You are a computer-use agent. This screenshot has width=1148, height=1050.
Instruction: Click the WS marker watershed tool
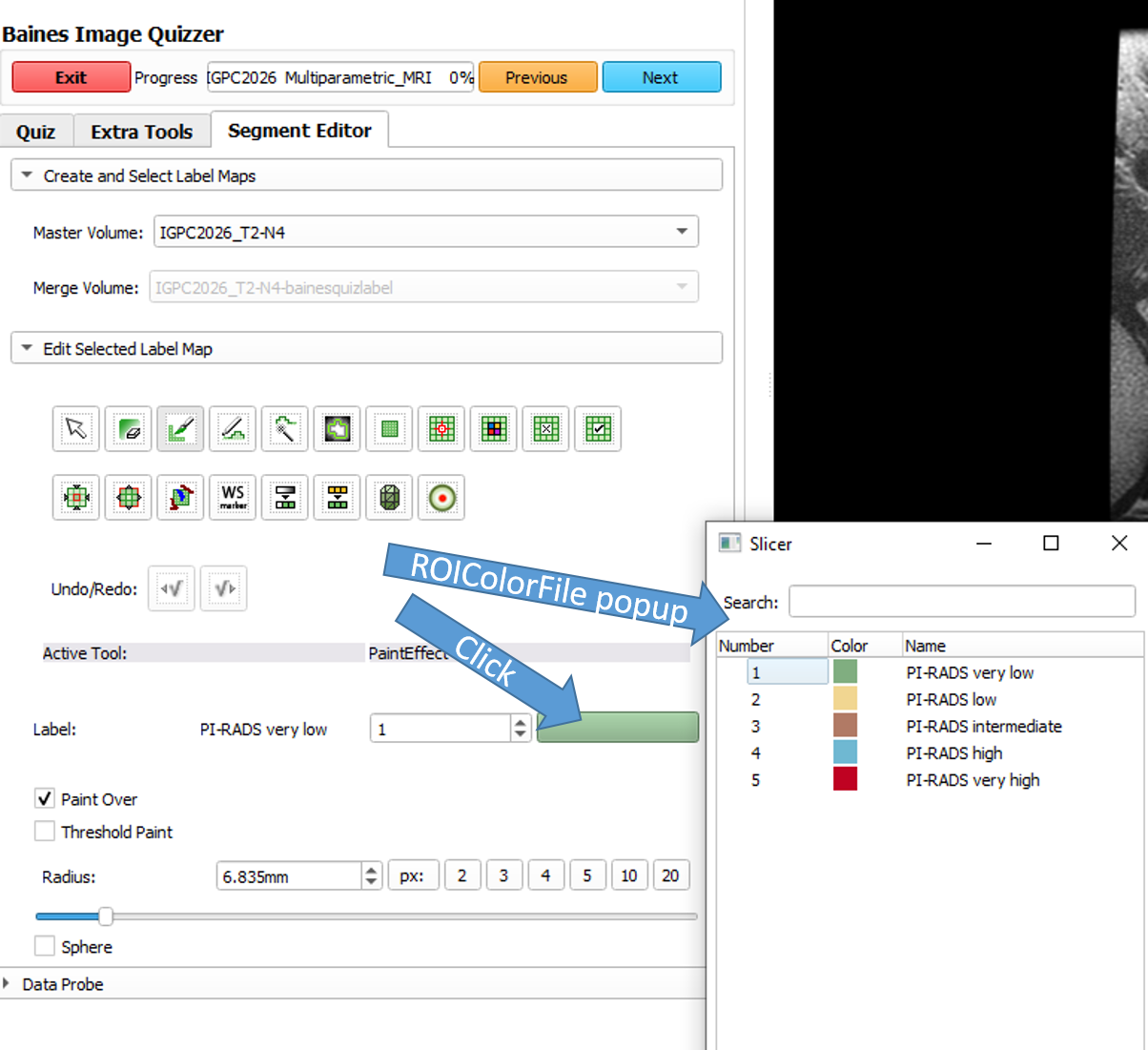click(233, 497)
